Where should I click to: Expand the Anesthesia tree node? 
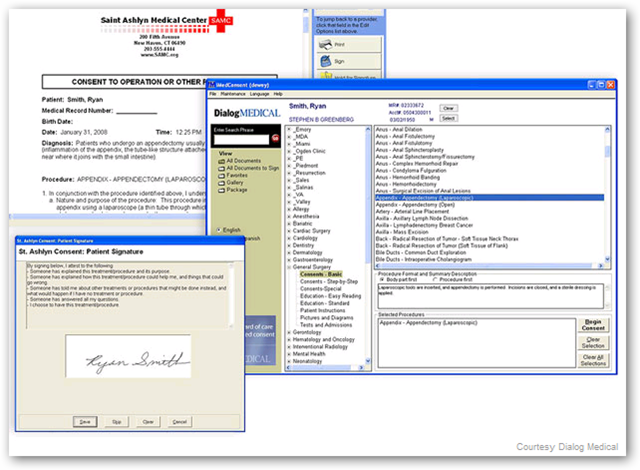point(290,215)
